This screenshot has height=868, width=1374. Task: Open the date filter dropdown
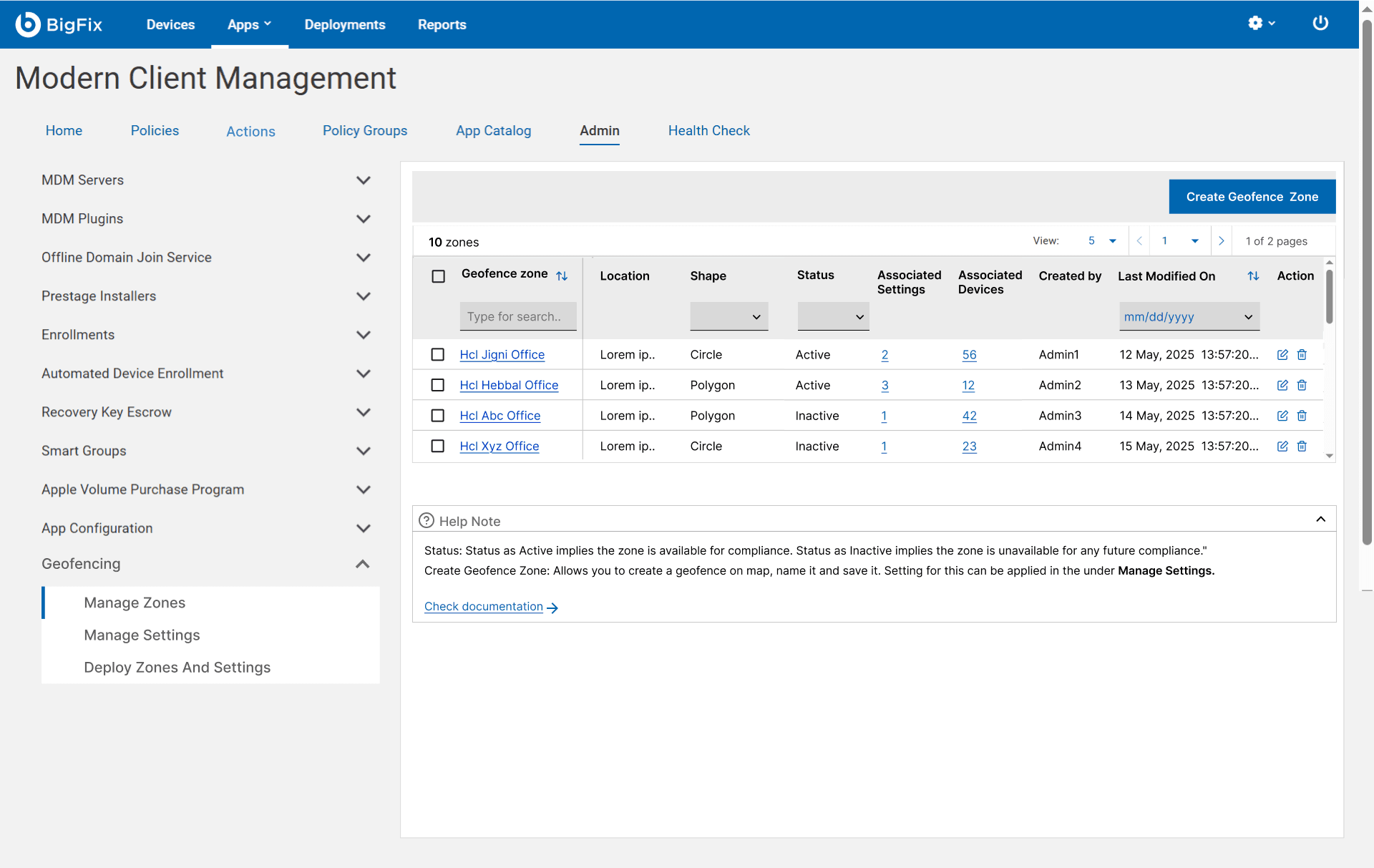(x=1189, y=316)
